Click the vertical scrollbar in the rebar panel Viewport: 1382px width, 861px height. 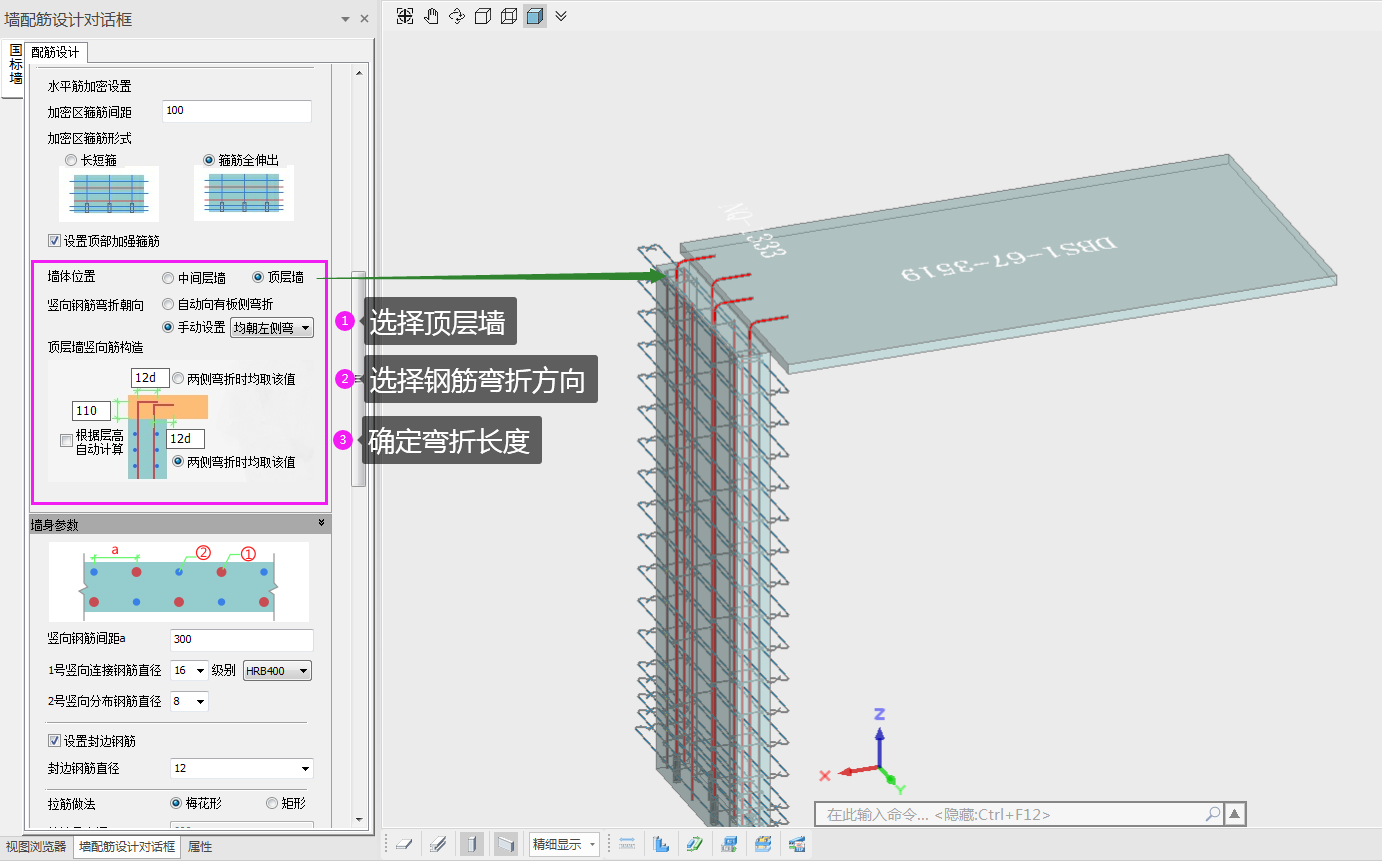[358, 380]
